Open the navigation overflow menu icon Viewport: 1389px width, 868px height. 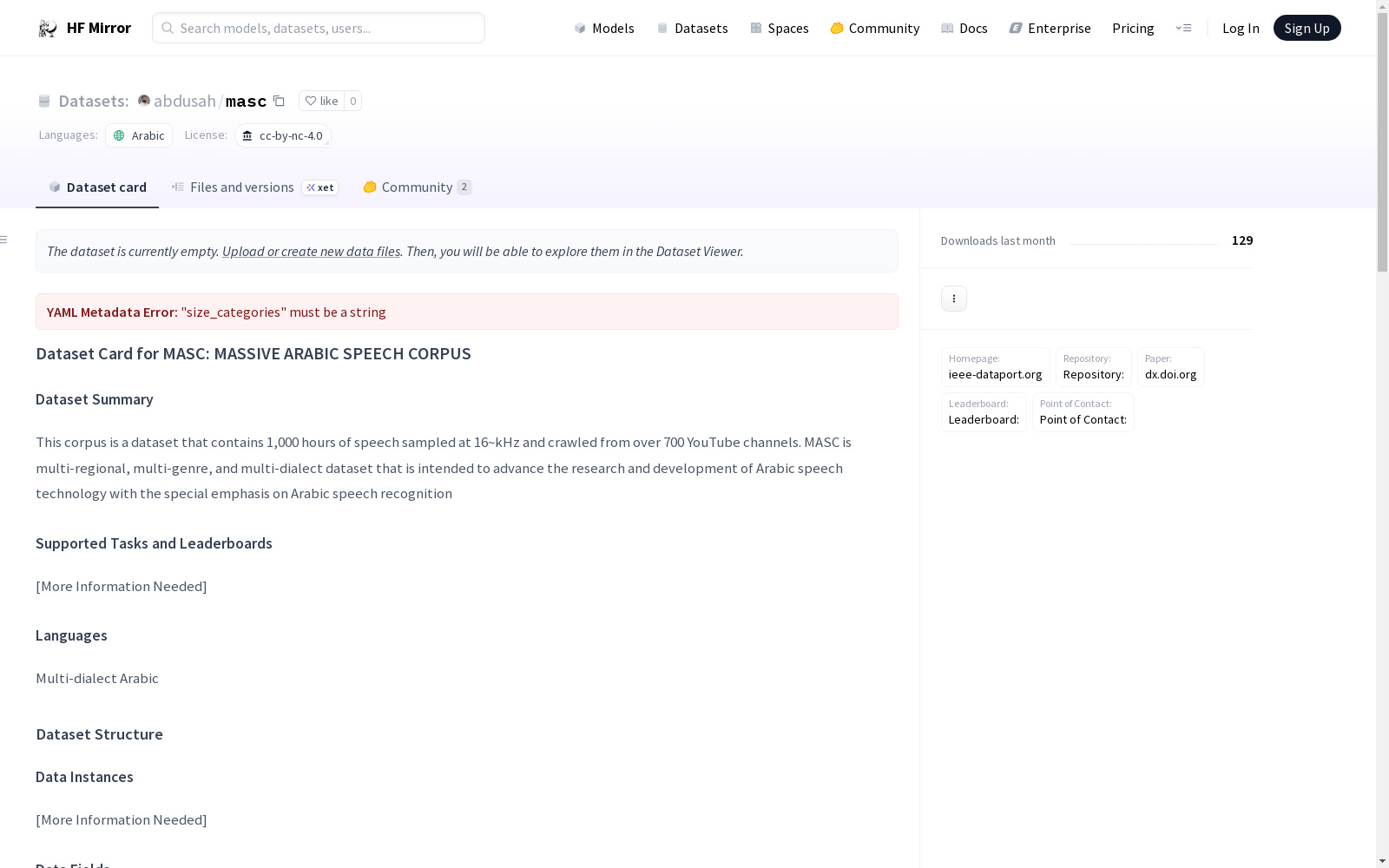[1183, 28]
